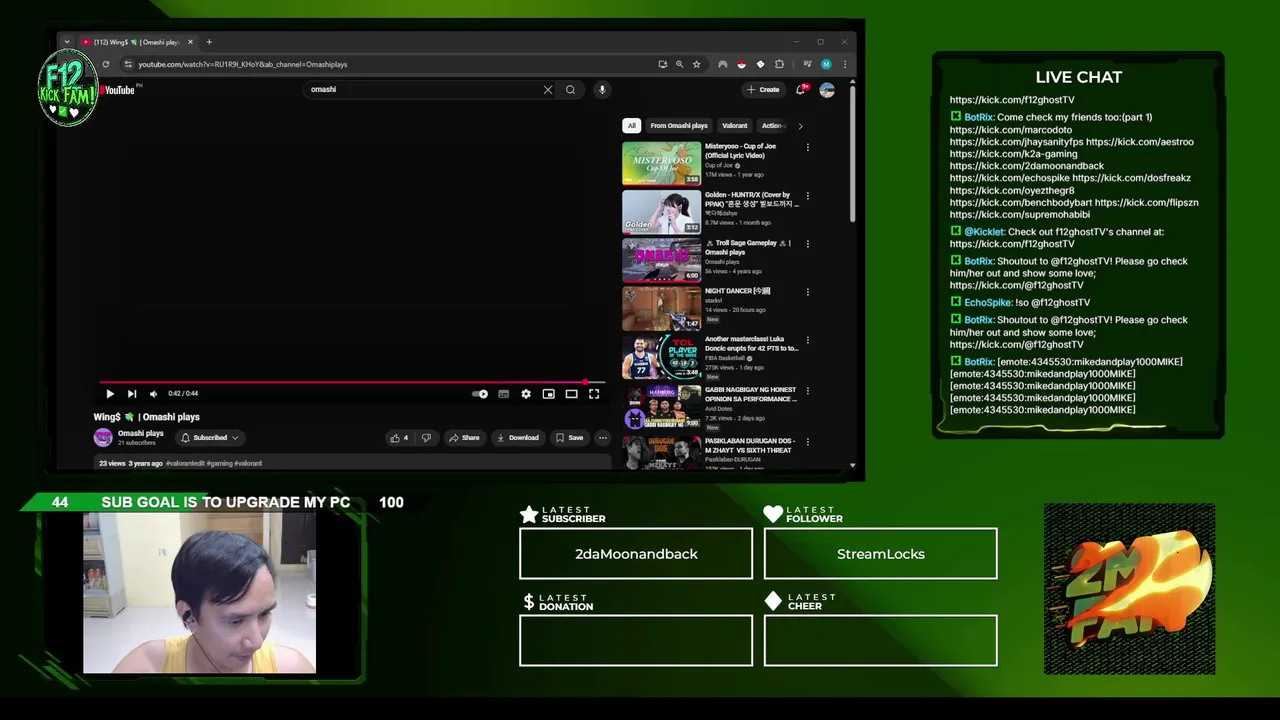
Task: Open the Create menu
Action: tap(763, 90)
